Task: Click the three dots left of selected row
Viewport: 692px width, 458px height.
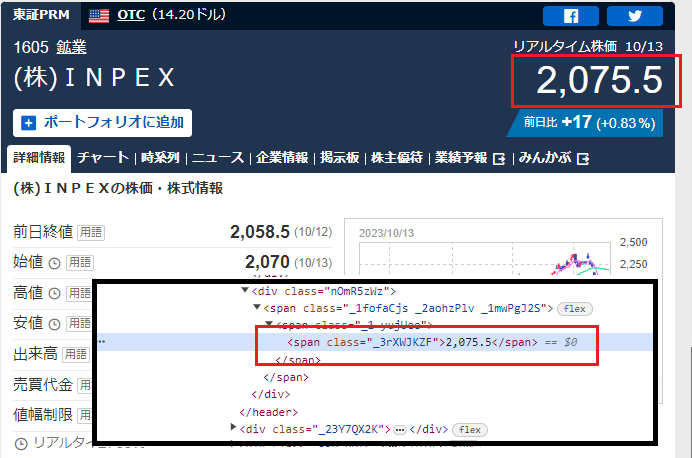Action: coord(102,342)
